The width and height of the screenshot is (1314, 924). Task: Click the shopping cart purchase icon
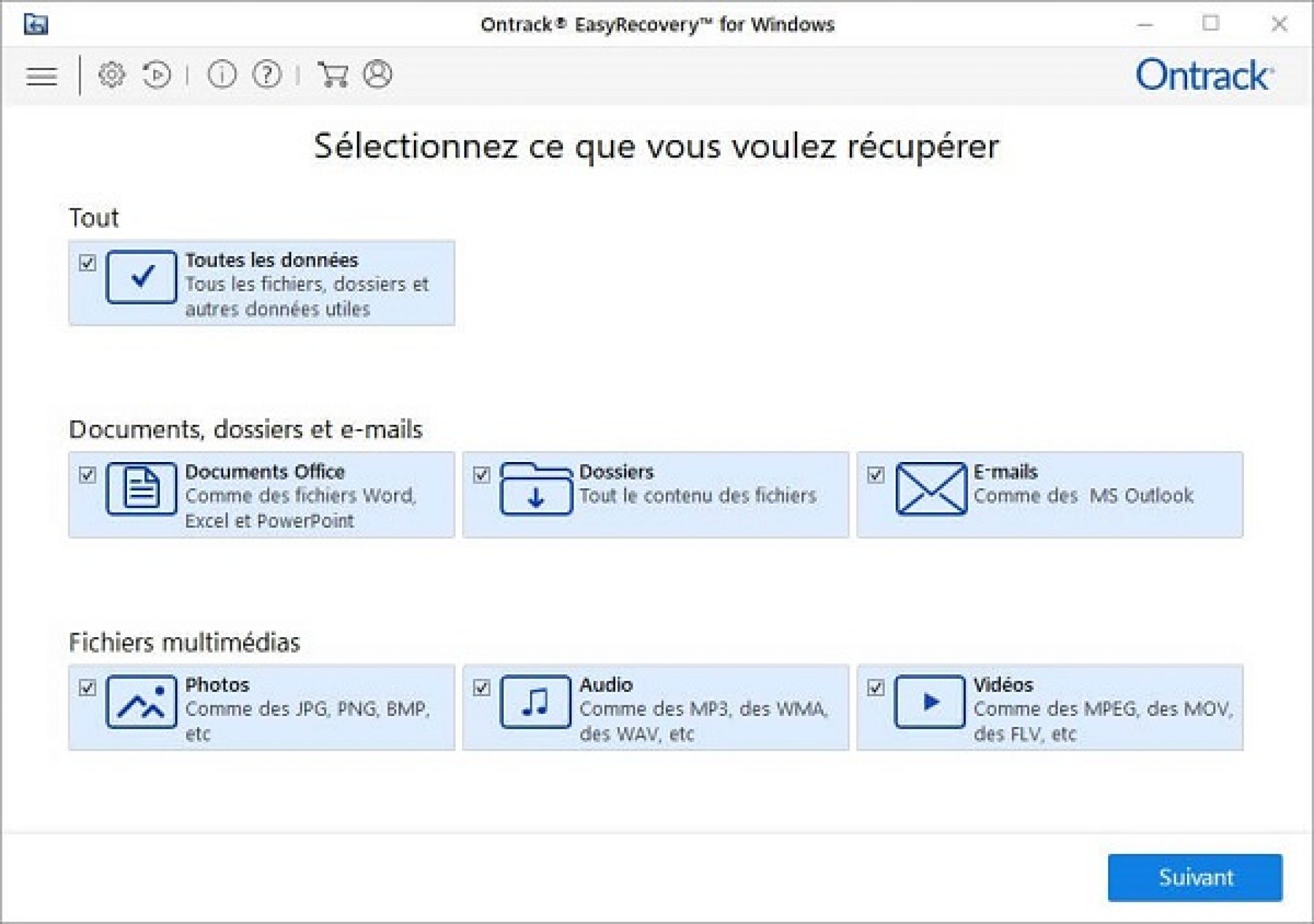[x=333, y=75]
